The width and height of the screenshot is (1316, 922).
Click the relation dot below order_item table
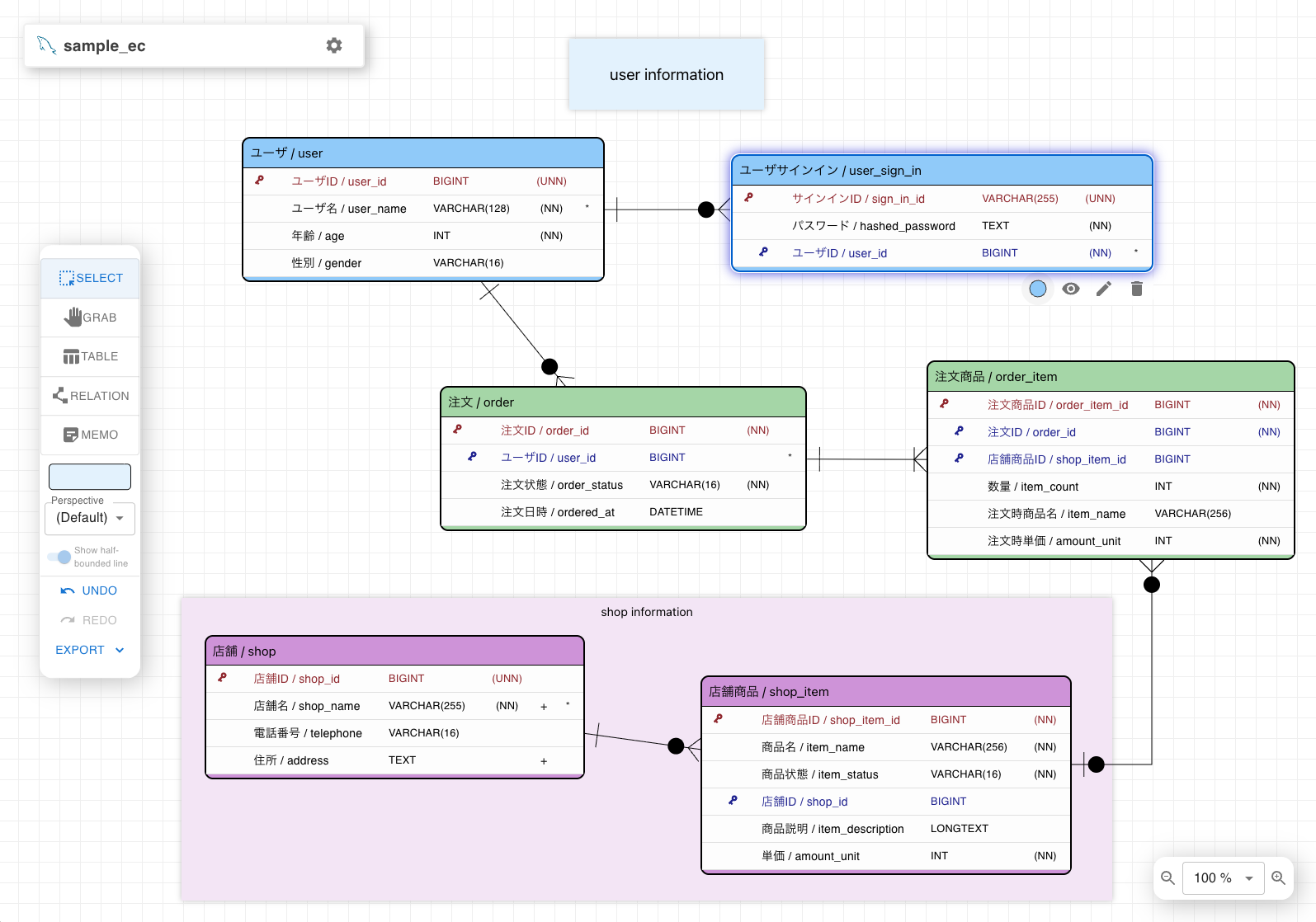click(x=1152, y=585)
